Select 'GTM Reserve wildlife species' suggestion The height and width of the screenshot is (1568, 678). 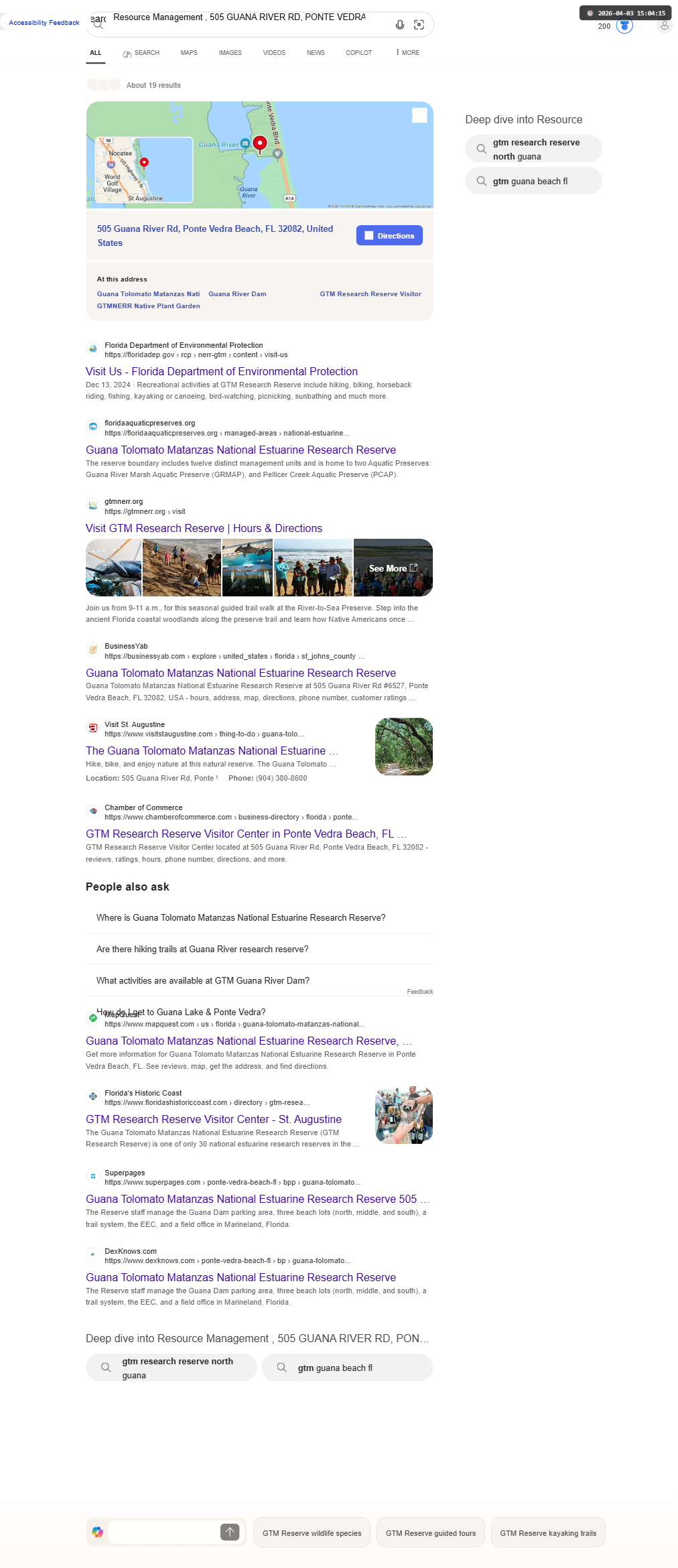[312, 1532]
